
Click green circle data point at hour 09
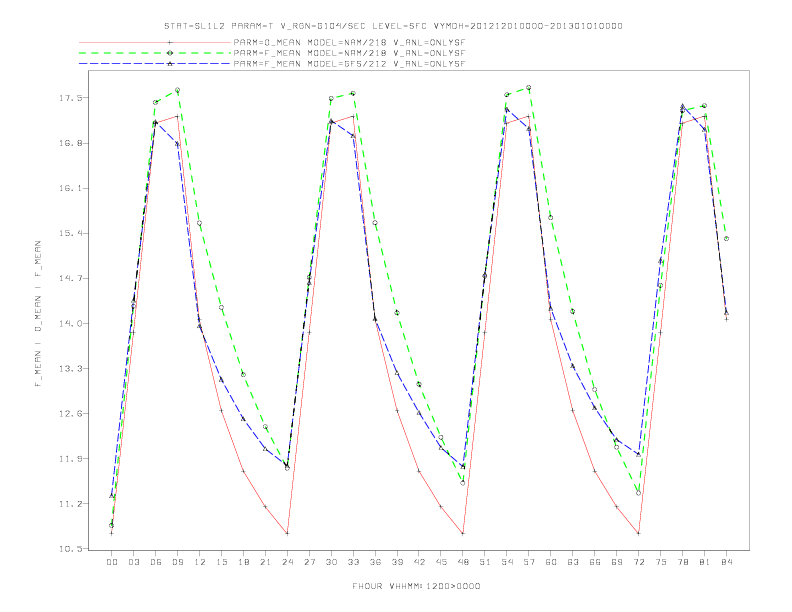click(x=177, y=90)
